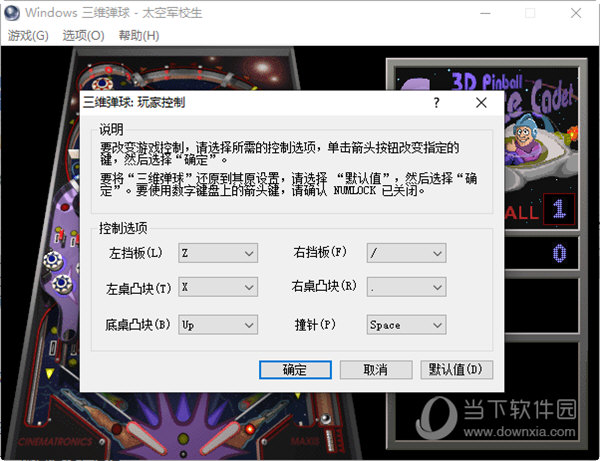This screenshot has height=461, width=600.
Task: Confirm settings with 确定 button
Action: [295, 370]
